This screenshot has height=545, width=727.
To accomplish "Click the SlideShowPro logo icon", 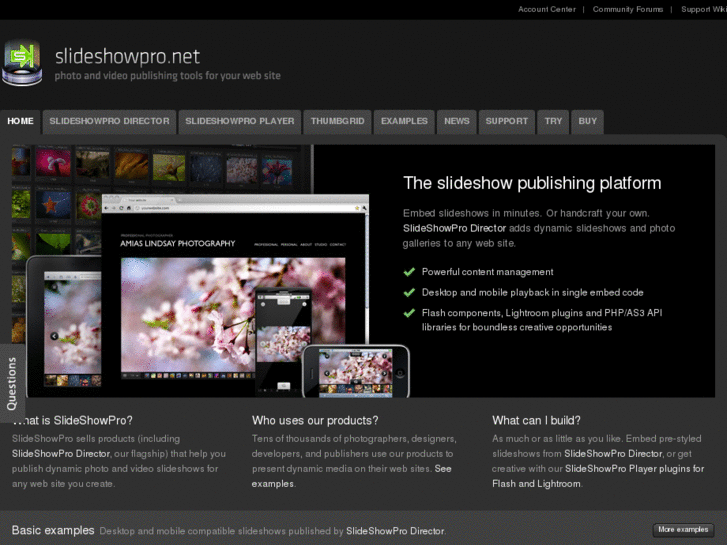I will 22,63.
